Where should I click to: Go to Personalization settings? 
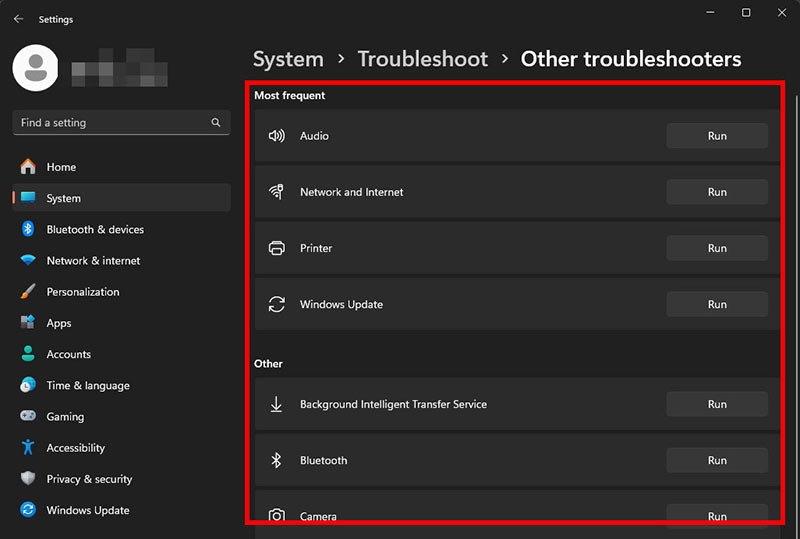(121, 291)
